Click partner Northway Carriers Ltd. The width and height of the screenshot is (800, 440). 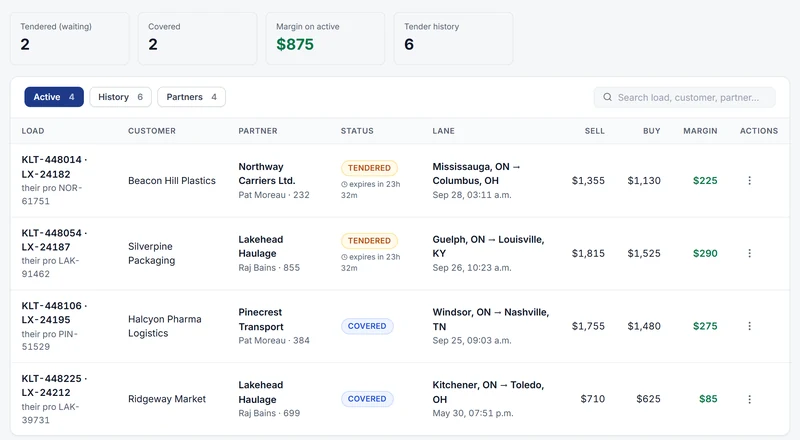[267, 174]
